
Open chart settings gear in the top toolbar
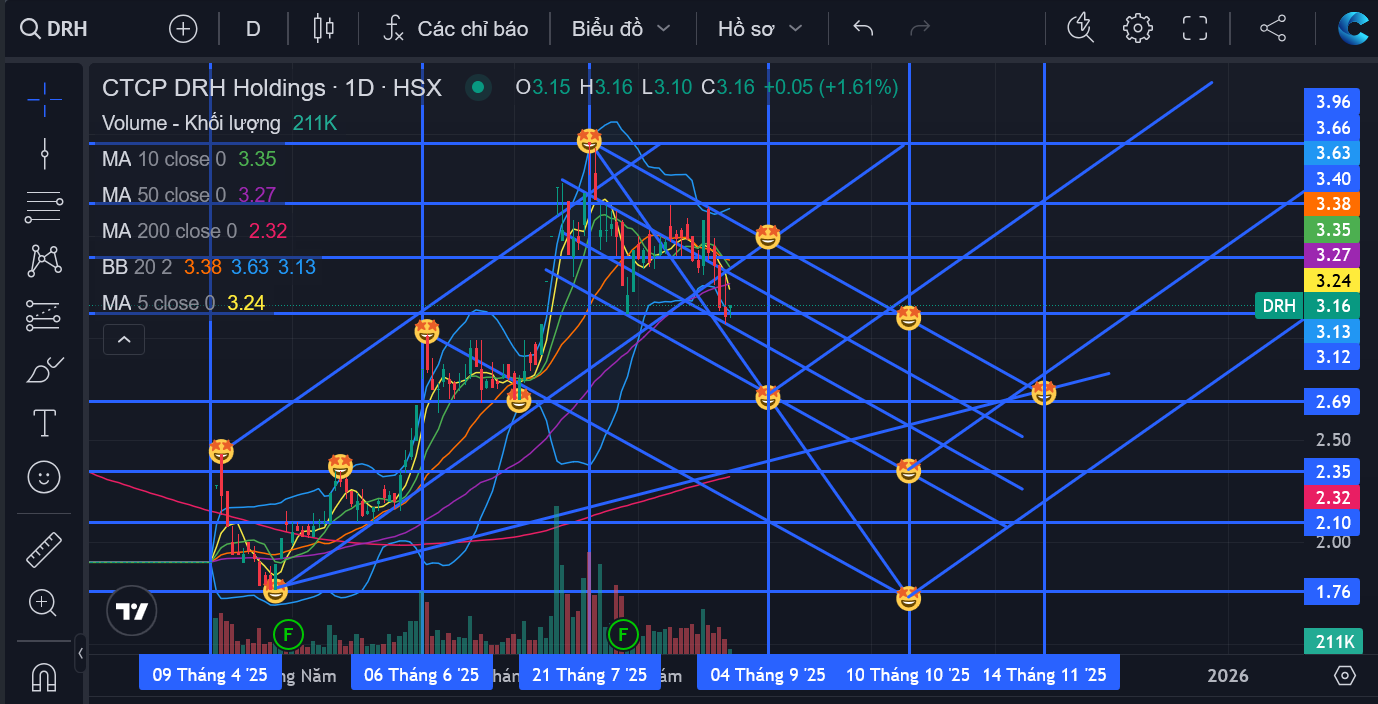[x=1138, y=28]
